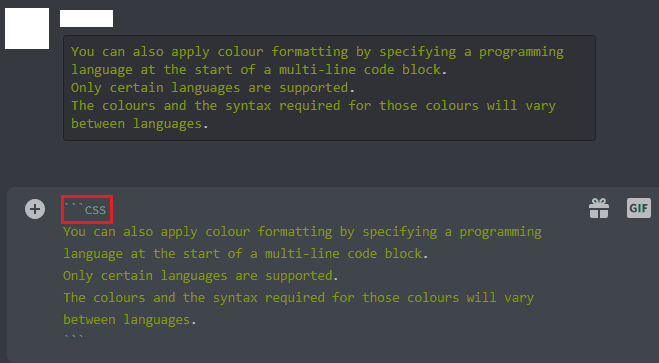The height and width of the screenshot is (363, 659).
Task: Open the attachment plus button menu
Action: tap(35, 209)
